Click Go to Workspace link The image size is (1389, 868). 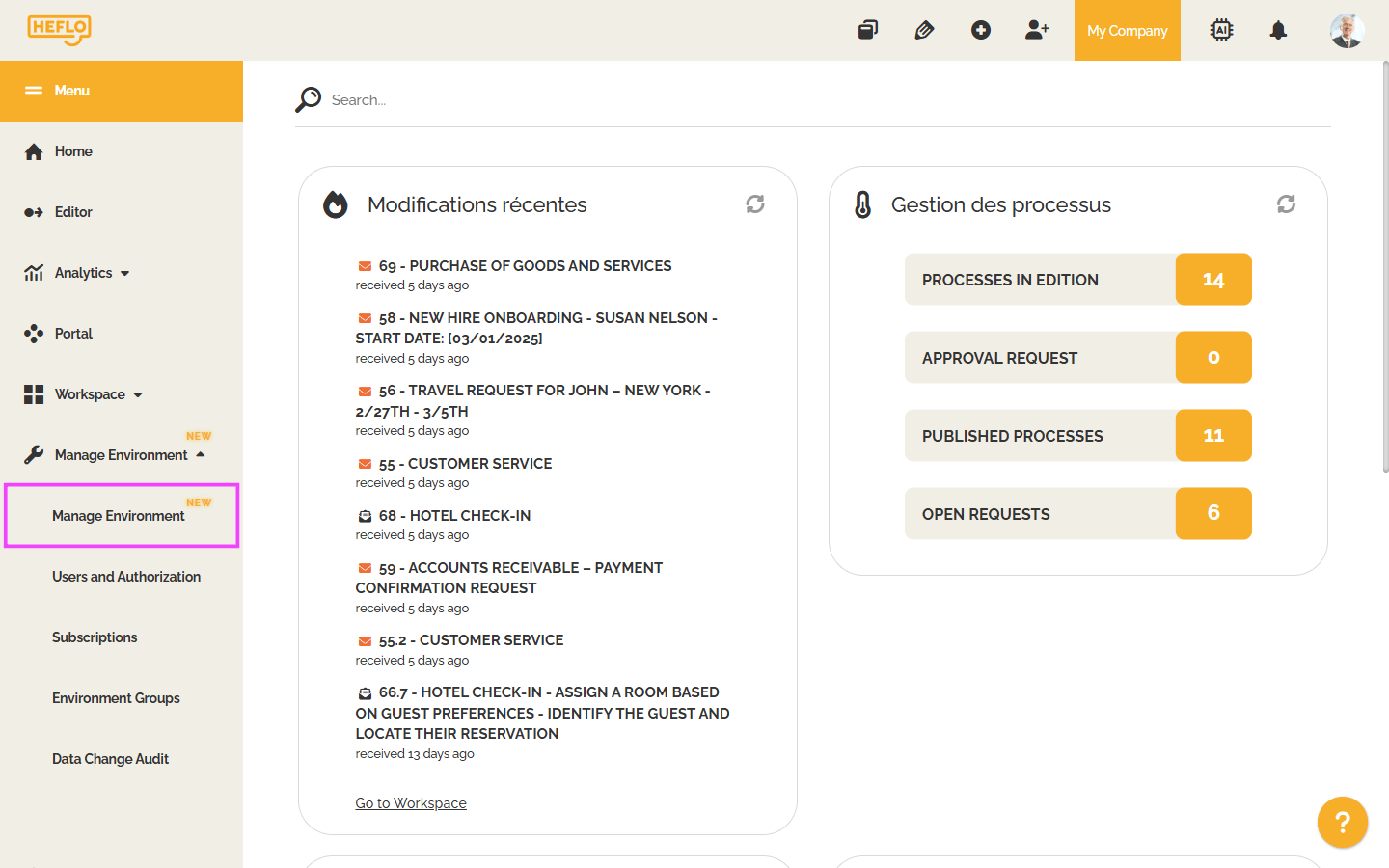coord(411,803)
